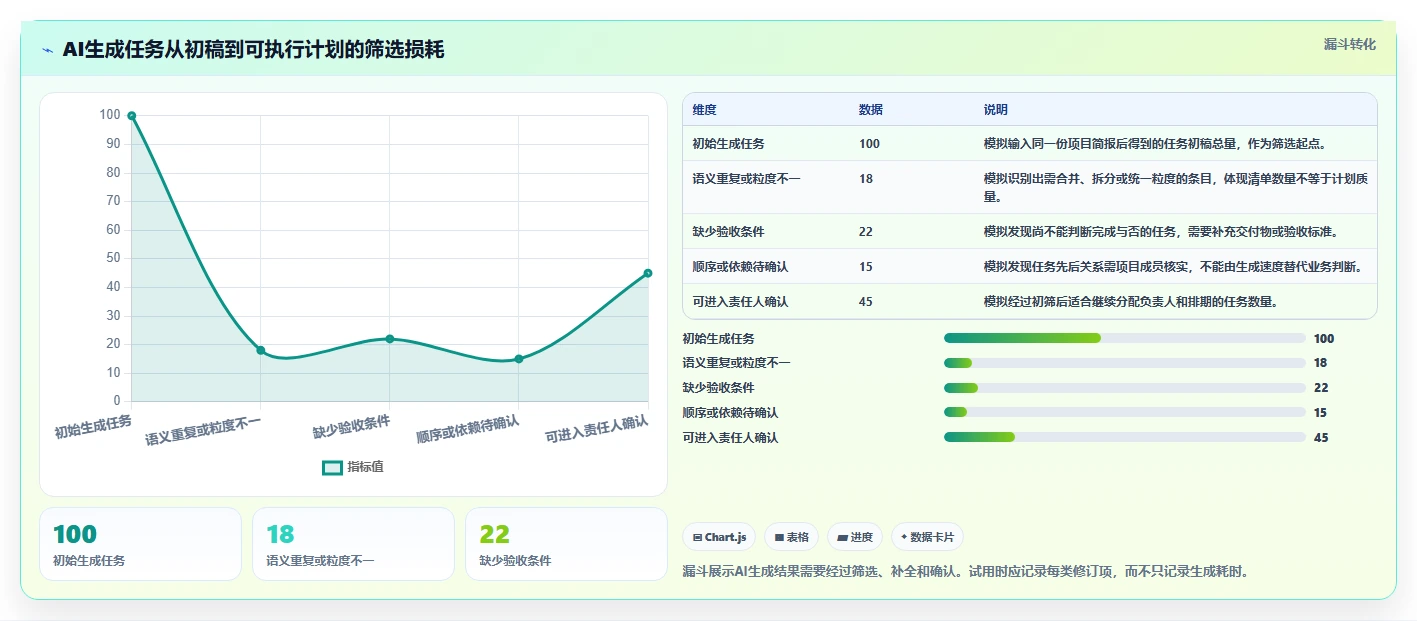This screenshot has width=1417, height=621.
Task: Click the 缺少验收条件 progress bar
Action: (x=1125, y=388)
